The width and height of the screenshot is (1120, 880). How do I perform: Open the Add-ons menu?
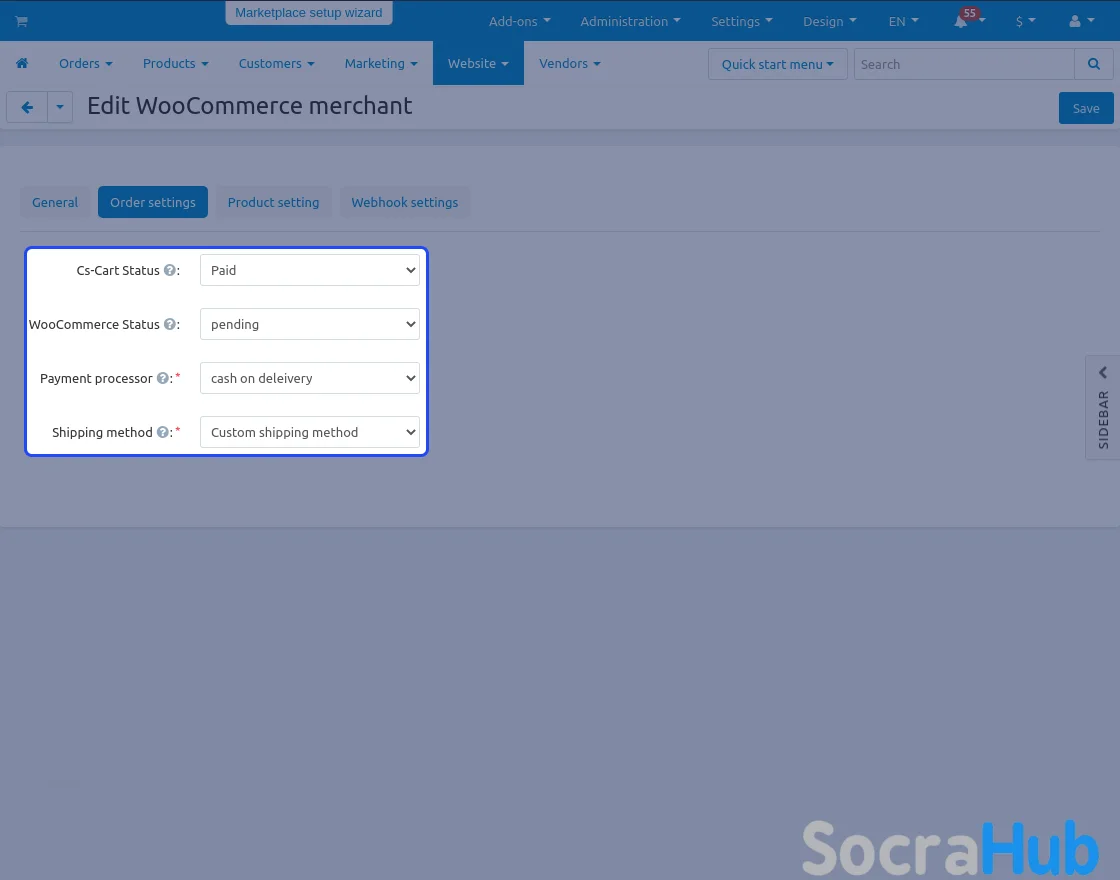(x=519, y=21)
